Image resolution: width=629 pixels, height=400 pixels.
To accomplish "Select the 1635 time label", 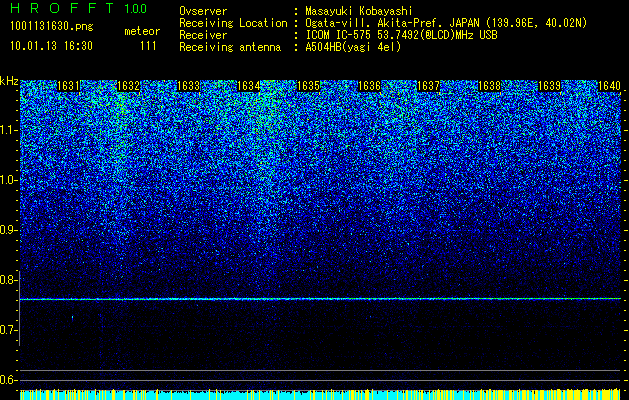I will coord(308,86).
